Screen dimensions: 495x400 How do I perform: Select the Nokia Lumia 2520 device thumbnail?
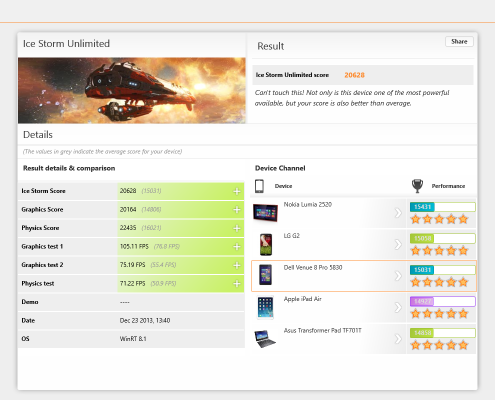coord(265,213)
